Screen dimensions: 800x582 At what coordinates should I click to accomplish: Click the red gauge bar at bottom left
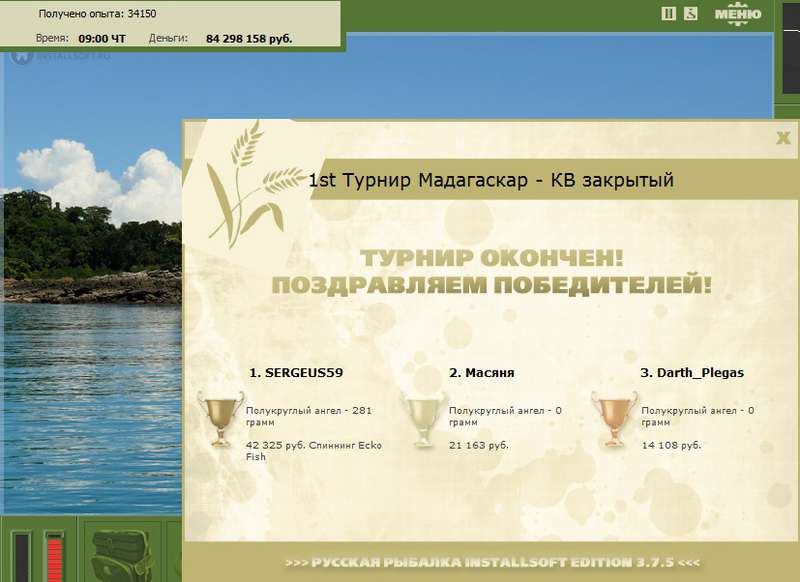click(54, 558)
